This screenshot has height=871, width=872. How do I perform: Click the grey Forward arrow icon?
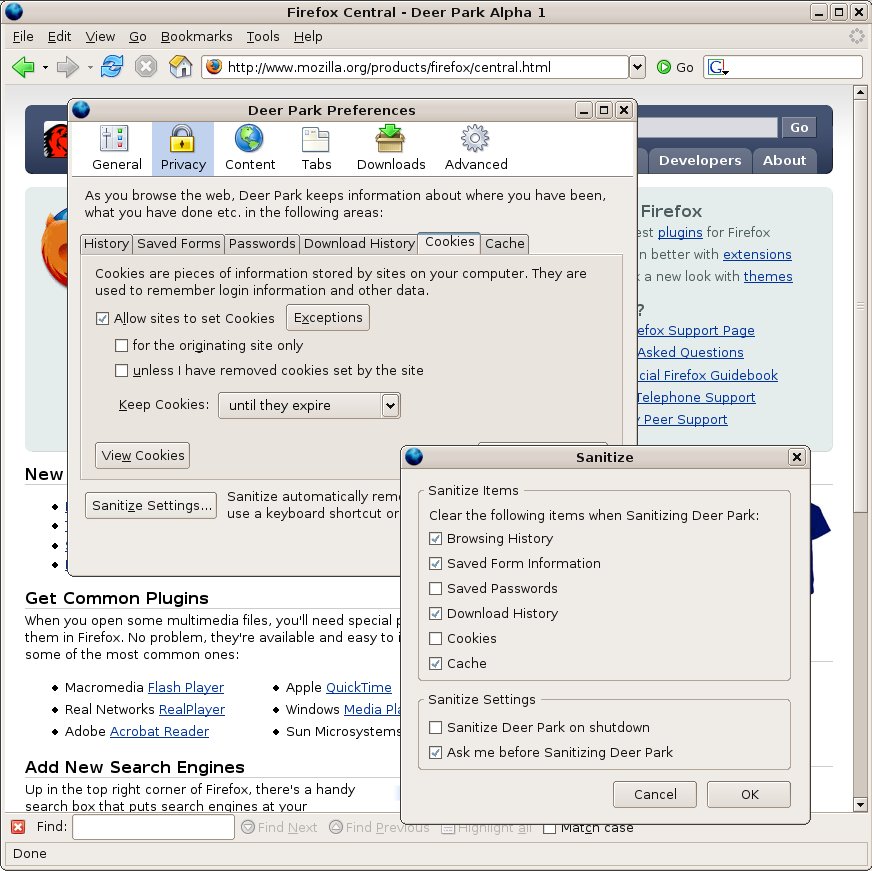[x=68, y=67]
